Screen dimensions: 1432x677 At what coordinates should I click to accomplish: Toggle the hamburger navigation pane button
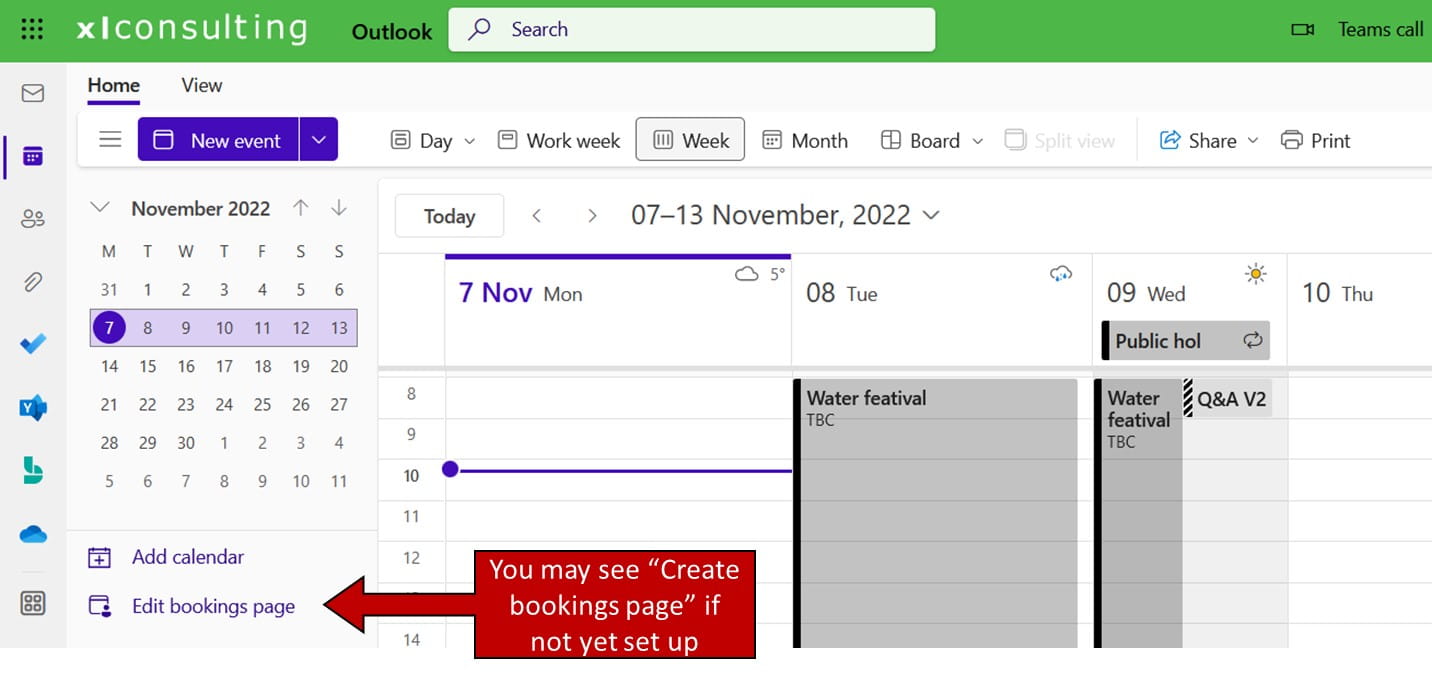(x=110, y=140)
